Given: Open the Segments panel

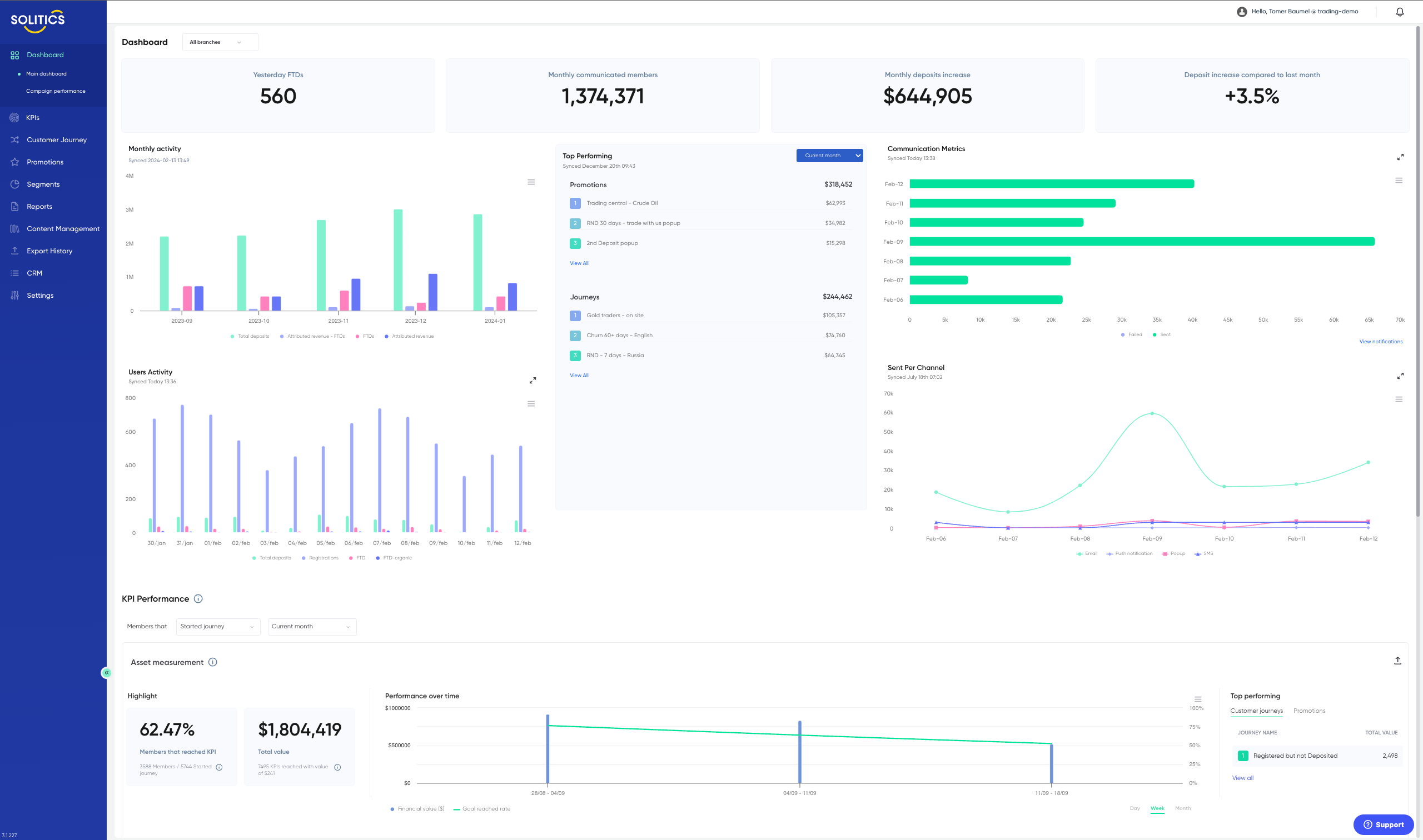Looking at the screenshot, I should (x=43, y=184).
